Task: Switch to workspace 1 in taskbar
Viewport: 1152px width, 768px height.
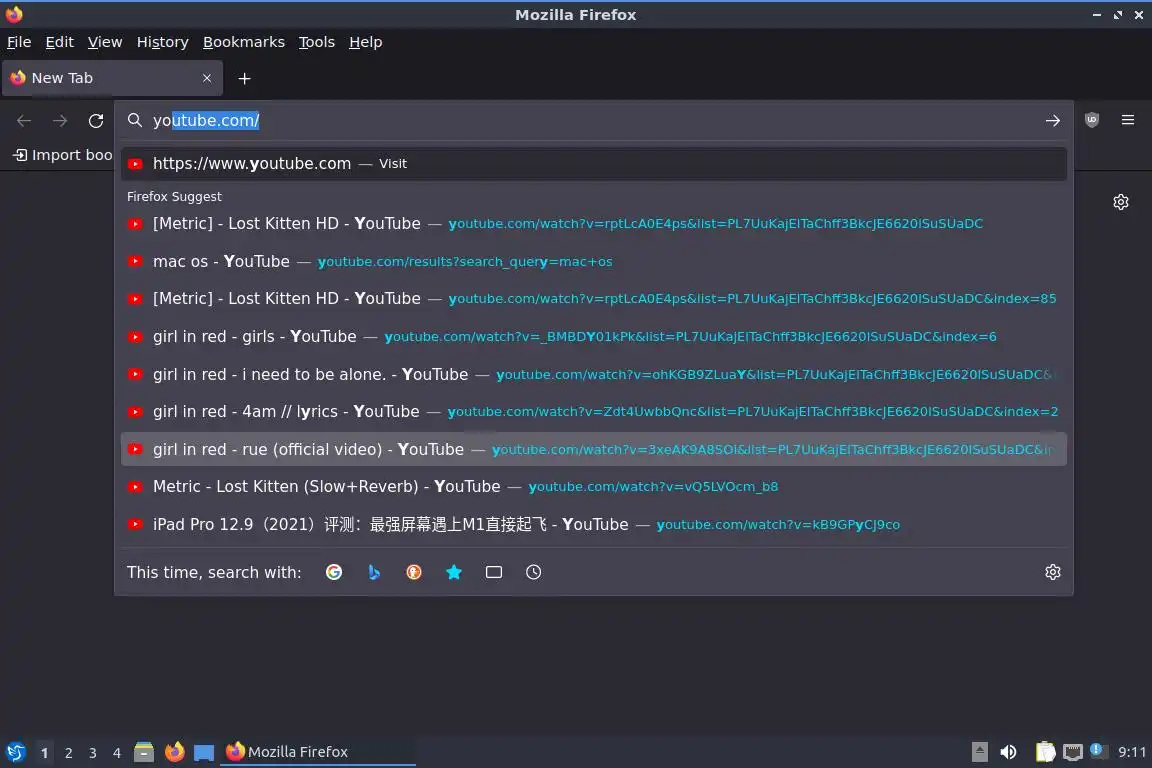Action: tap(44, 753)
